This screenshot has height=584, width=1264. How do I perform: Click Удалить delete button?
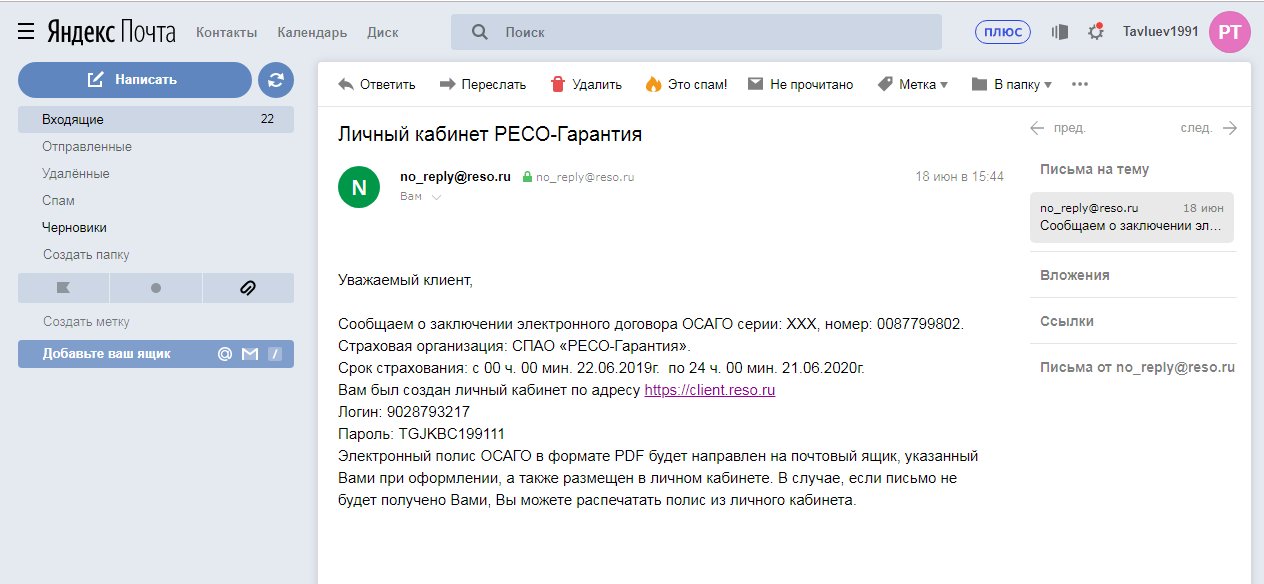tap(587, 84)
